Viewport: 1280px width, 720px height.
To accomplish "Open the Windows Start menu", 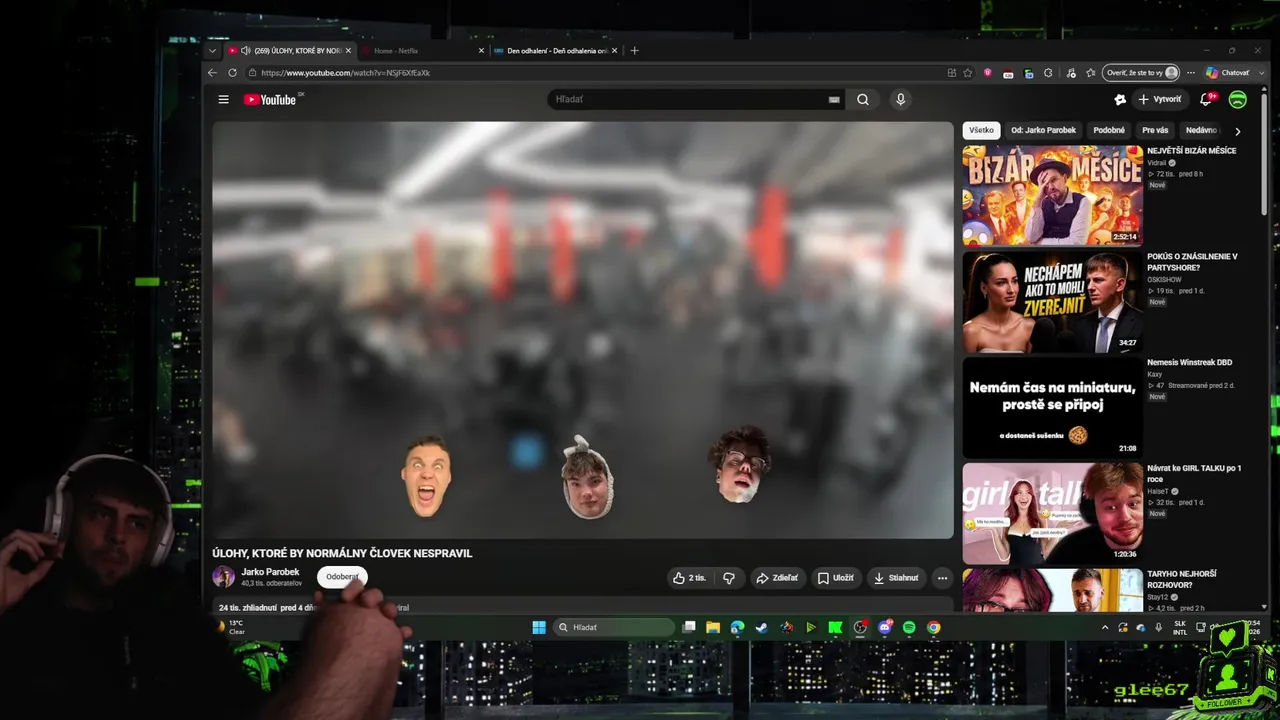I will pyautogui.click(x=539, y=628).
